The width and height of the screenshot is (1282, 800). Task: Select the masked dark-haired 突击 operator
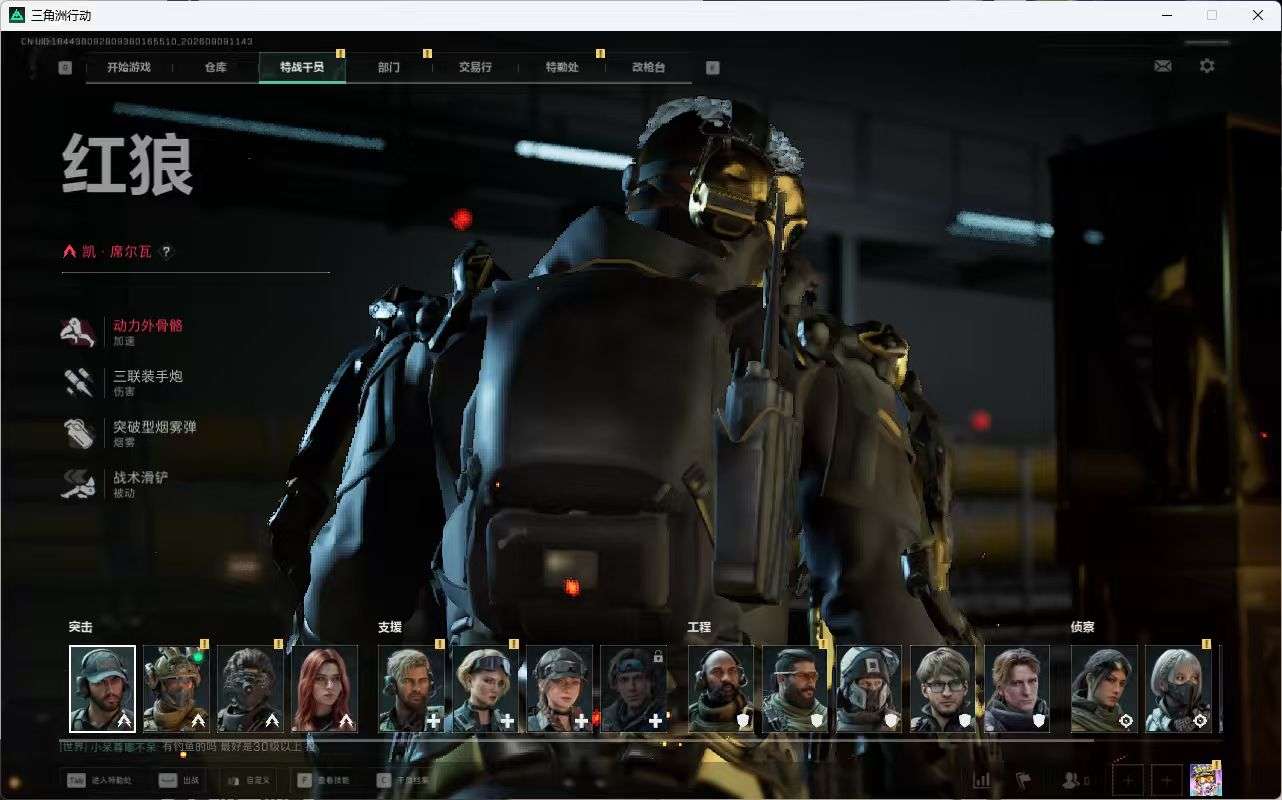(250, 688)
